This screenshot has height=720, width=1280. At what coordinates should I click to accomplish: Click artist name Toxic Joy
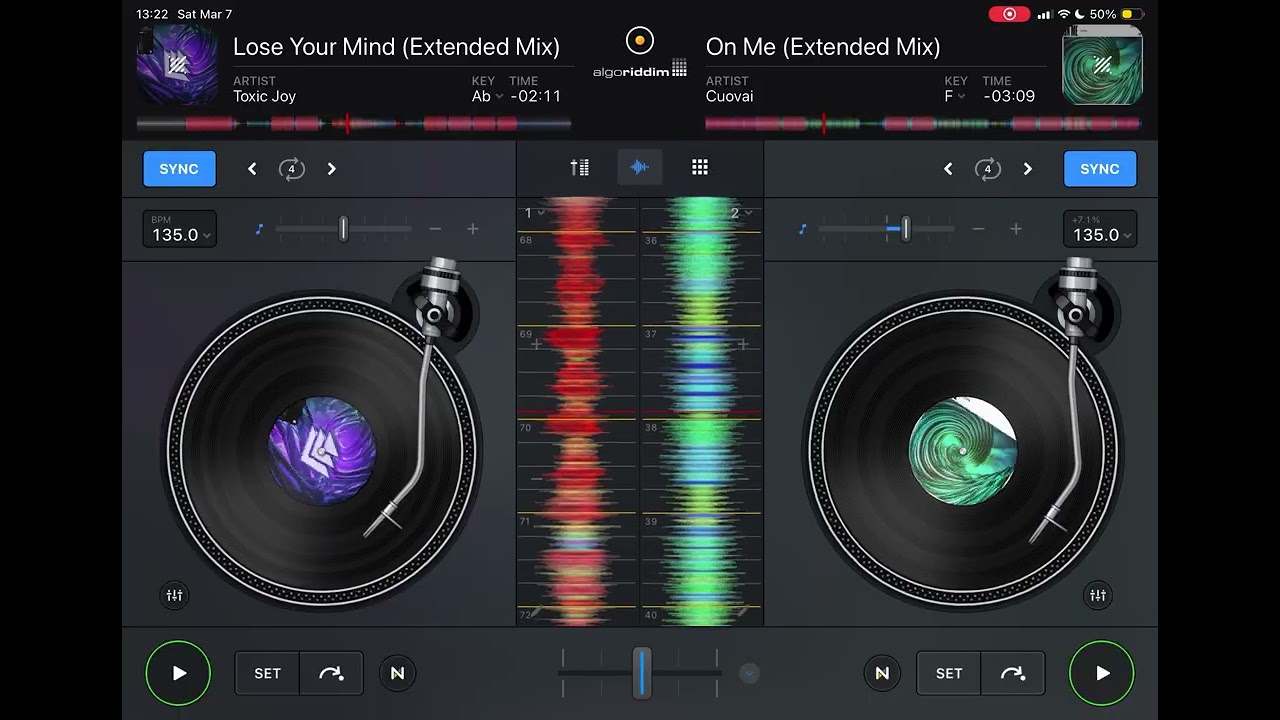click(x=264, y=96)
